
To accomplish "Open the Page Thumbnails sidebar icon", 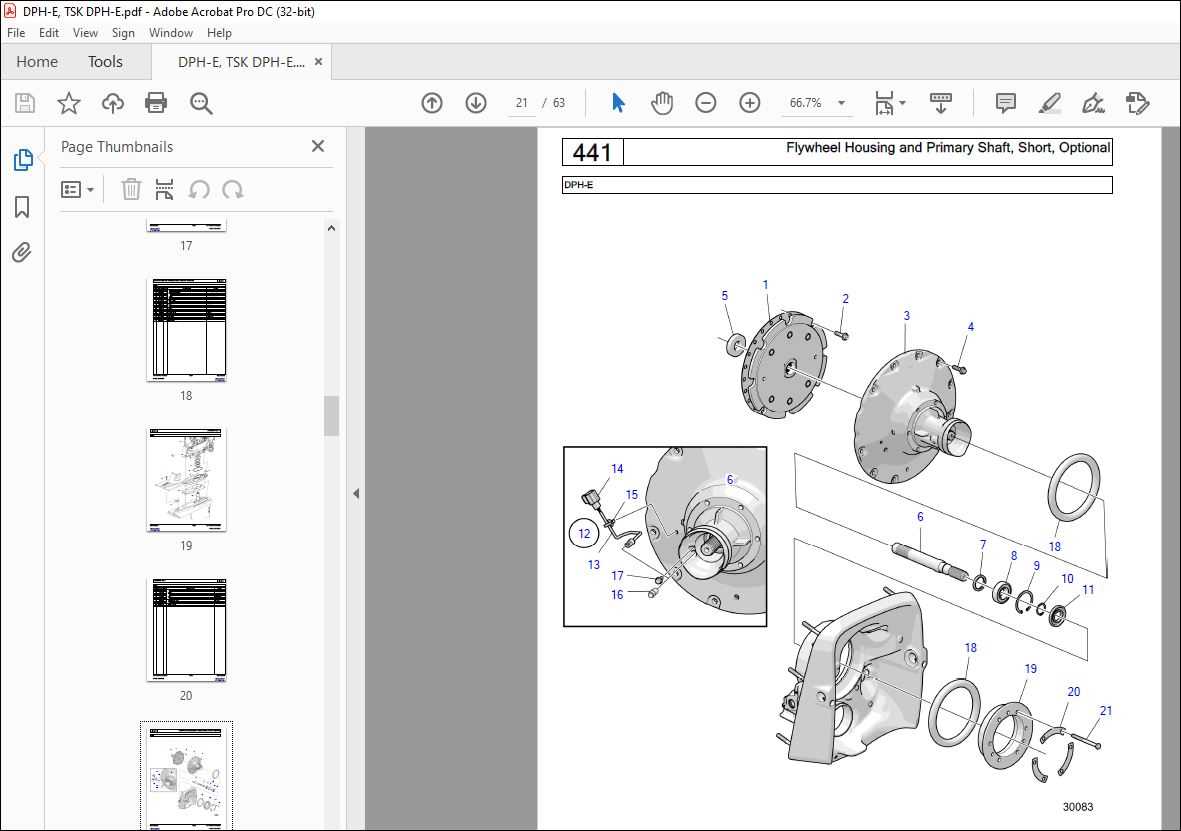I will 23,160.
